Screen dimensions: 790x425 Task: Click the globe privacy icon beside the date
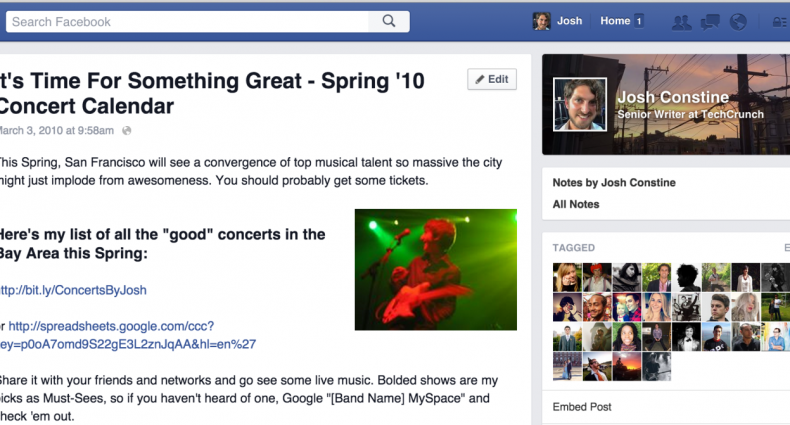127,130
